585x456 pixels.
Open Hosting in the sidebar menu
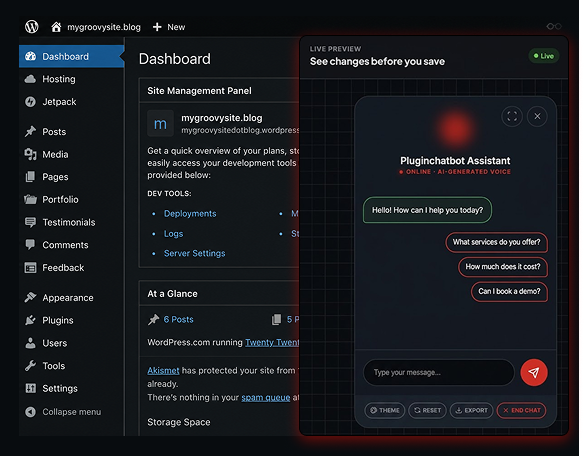tap(71, 79)
